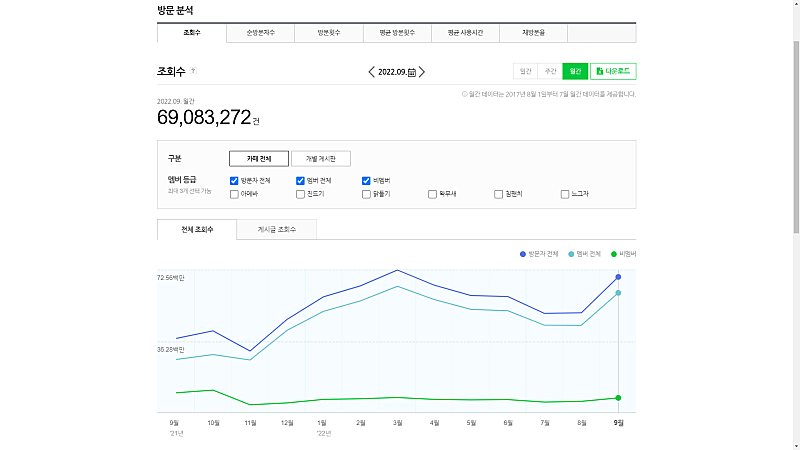Enable the 아메바 member grade checkbox
Viewport: 800px width, 450px height.
(x=234, y=194)
